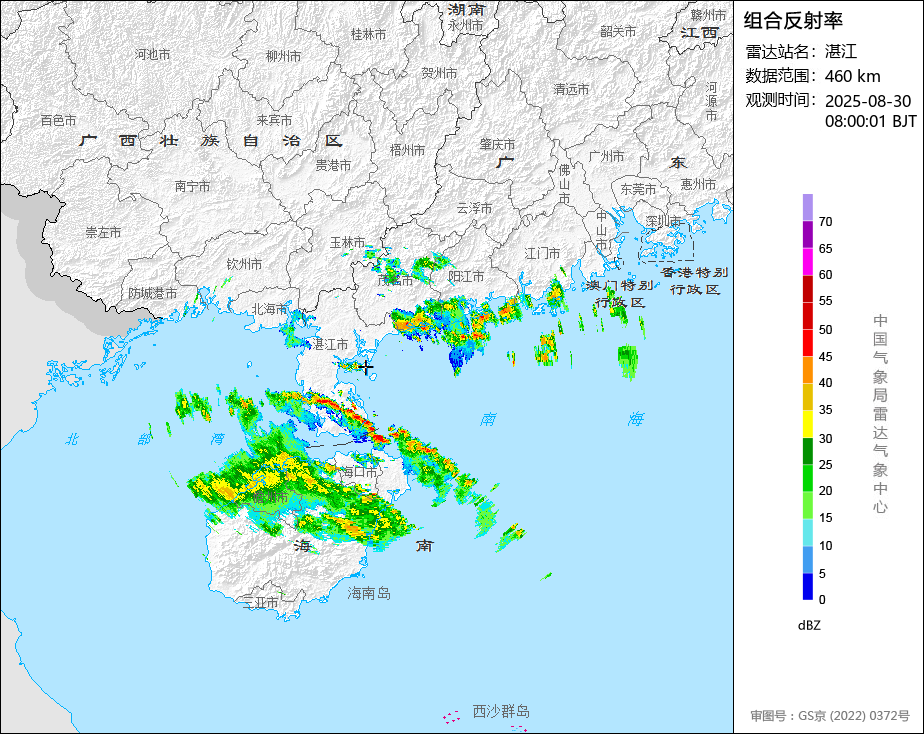Screen dimensions: 924x734
Task: Click the 防城港市 city label
Action: click(153, 293)
